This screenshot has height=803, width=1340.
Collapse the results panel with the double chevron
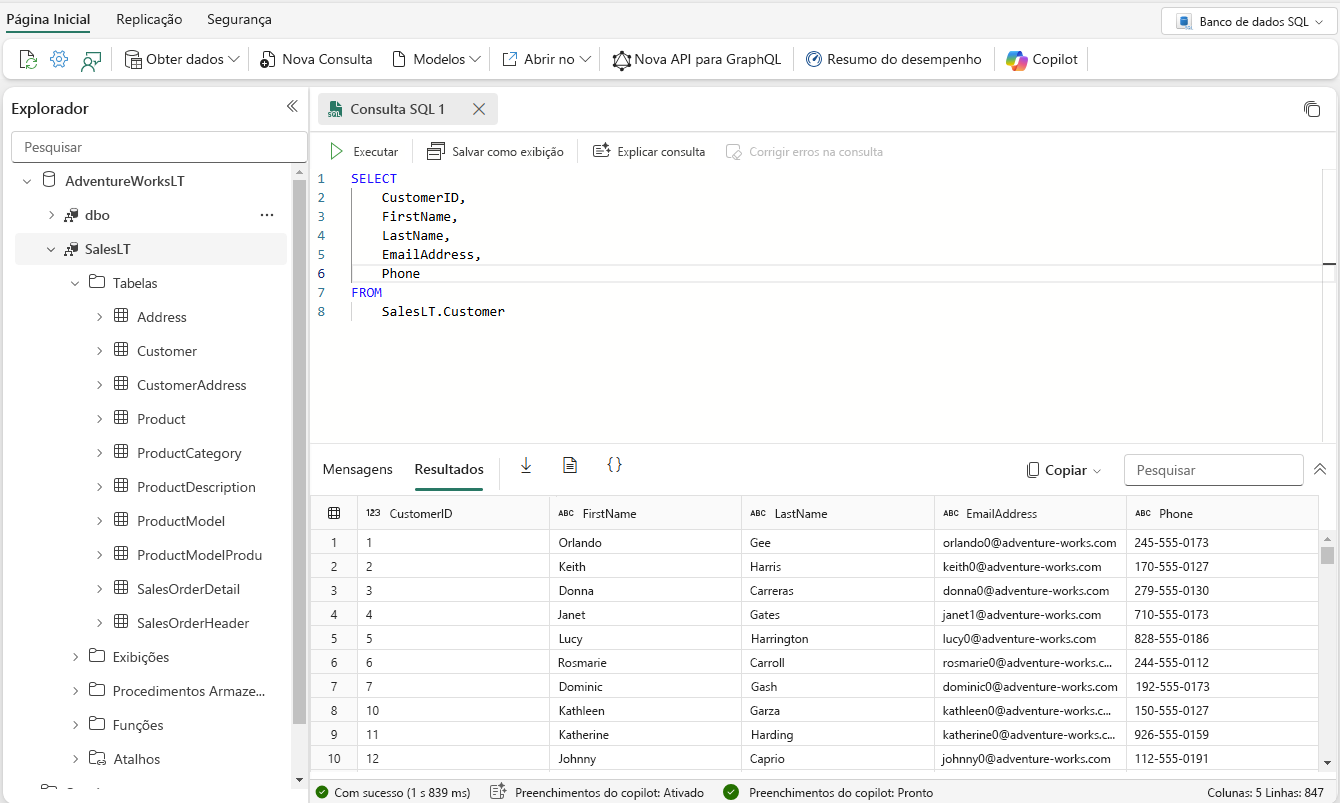1320,470
